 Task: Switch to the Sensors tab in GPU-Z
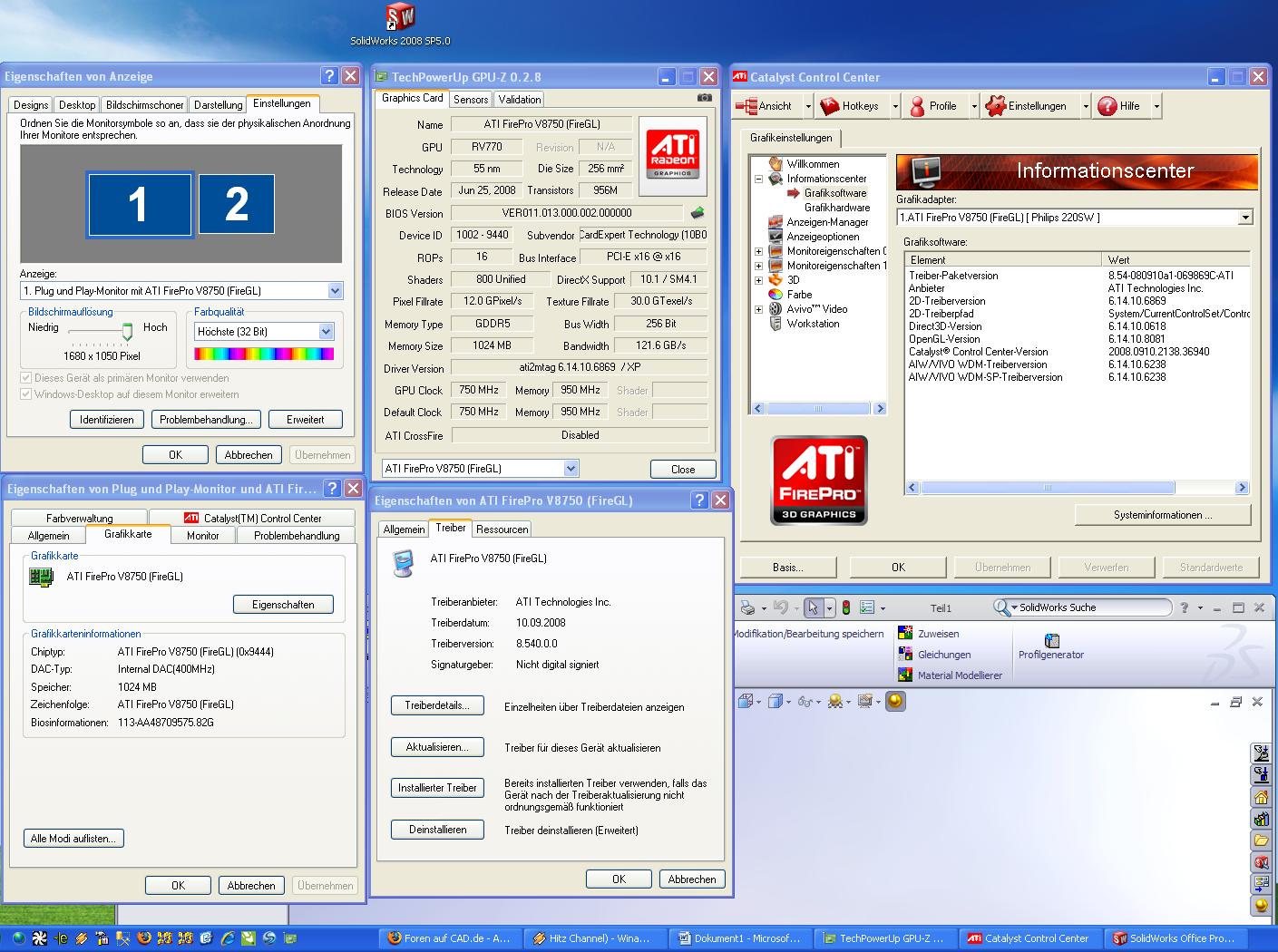tap(471, 100)
